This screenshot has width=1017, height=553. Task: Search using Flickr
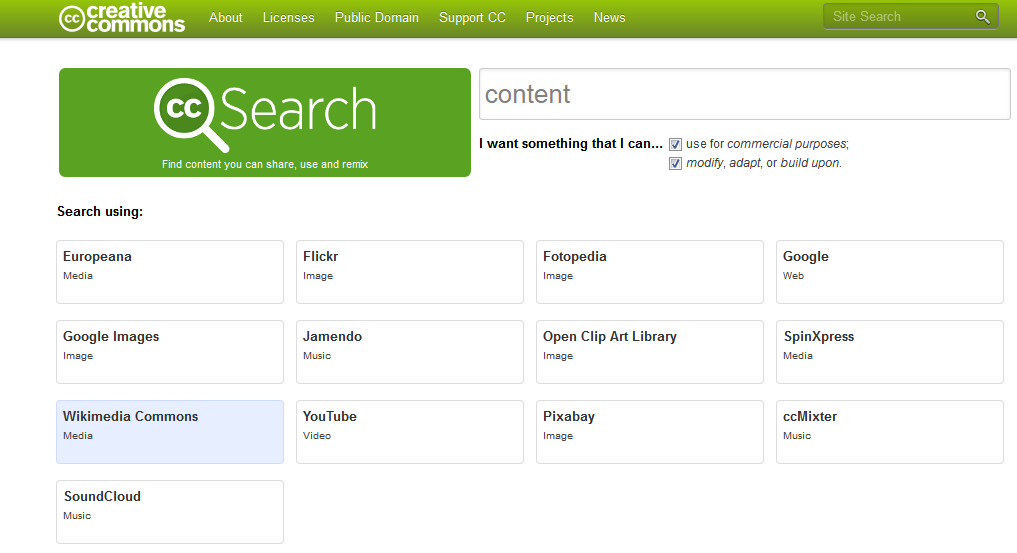pos(410,272)
